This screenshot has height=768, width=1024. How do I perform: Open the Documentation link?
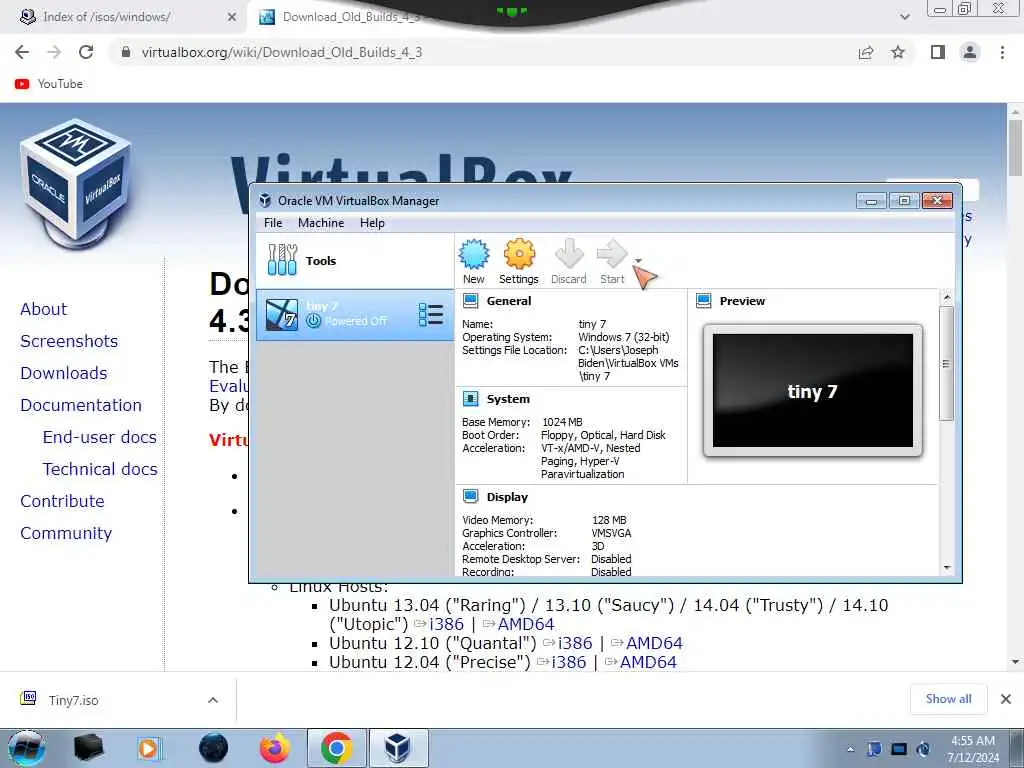click(80, 405)
